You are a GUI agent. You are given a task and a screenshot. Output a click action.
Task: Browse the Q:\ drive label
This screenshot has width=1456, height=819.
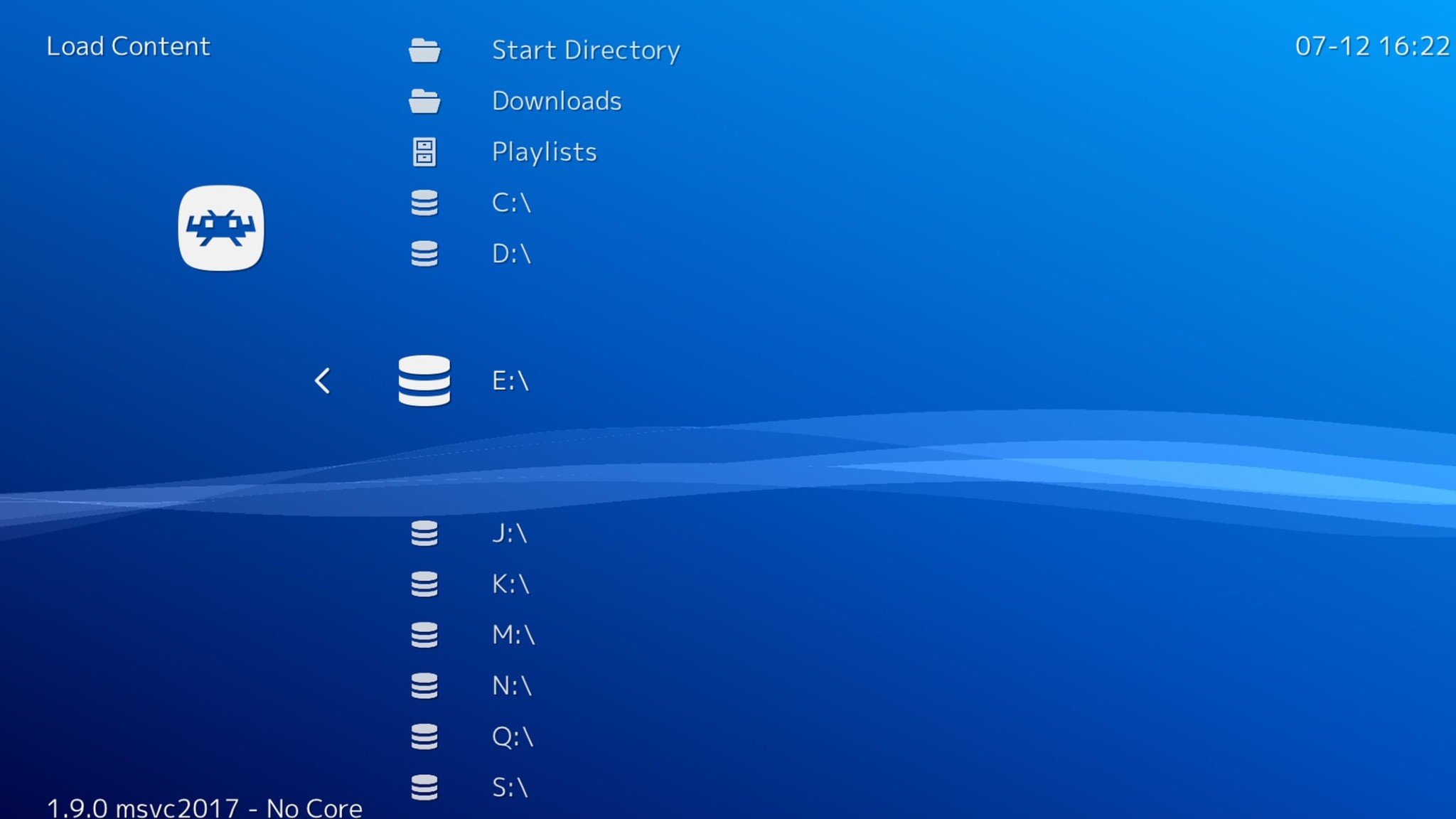(513, 737)
